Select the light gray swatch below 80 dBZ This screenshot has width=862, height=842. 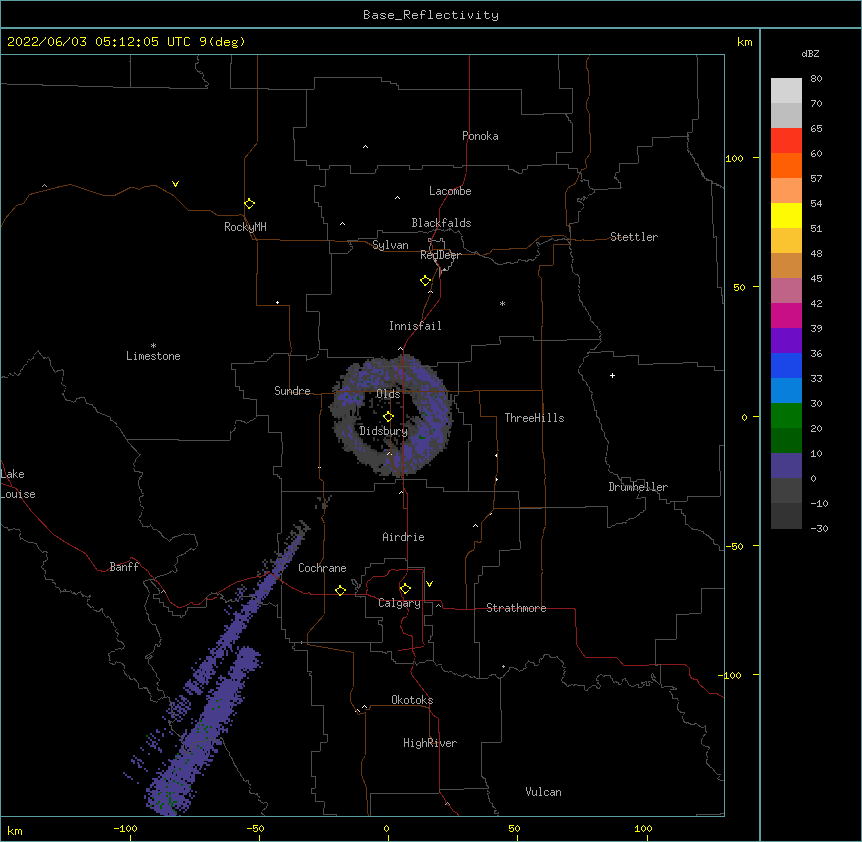point(786,90)
